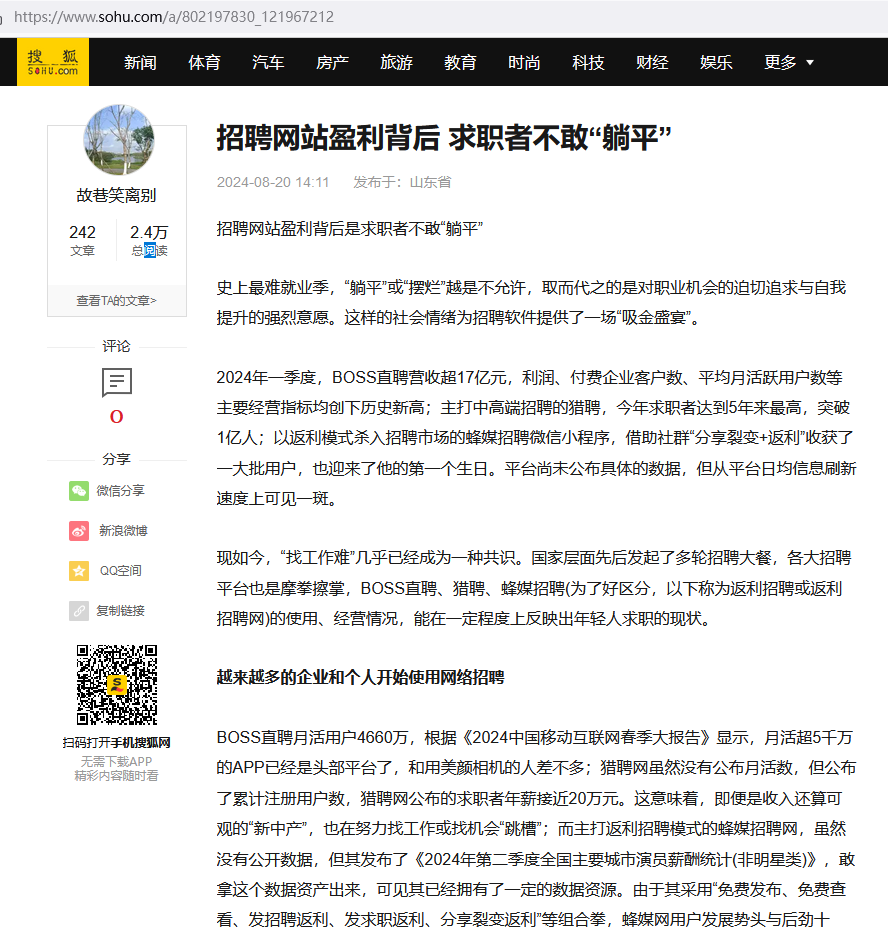This screenshot has width=888, height=937.
Task: Click the yellow QQ Zone star icon
Action: click(x=79, y=571)
